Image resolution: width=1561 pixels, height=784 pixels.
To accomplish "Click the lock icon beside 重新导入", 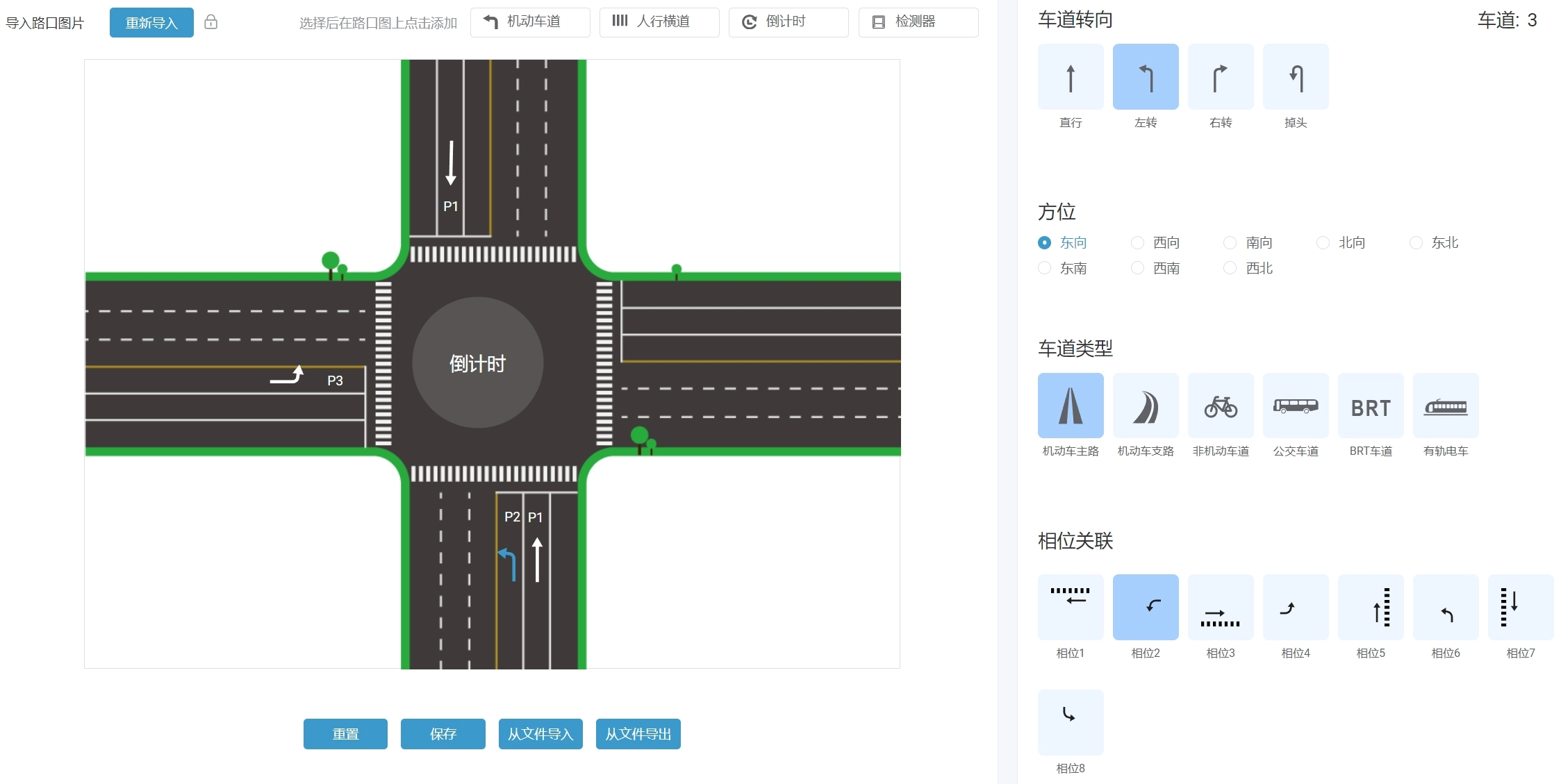I will (211, 22).
